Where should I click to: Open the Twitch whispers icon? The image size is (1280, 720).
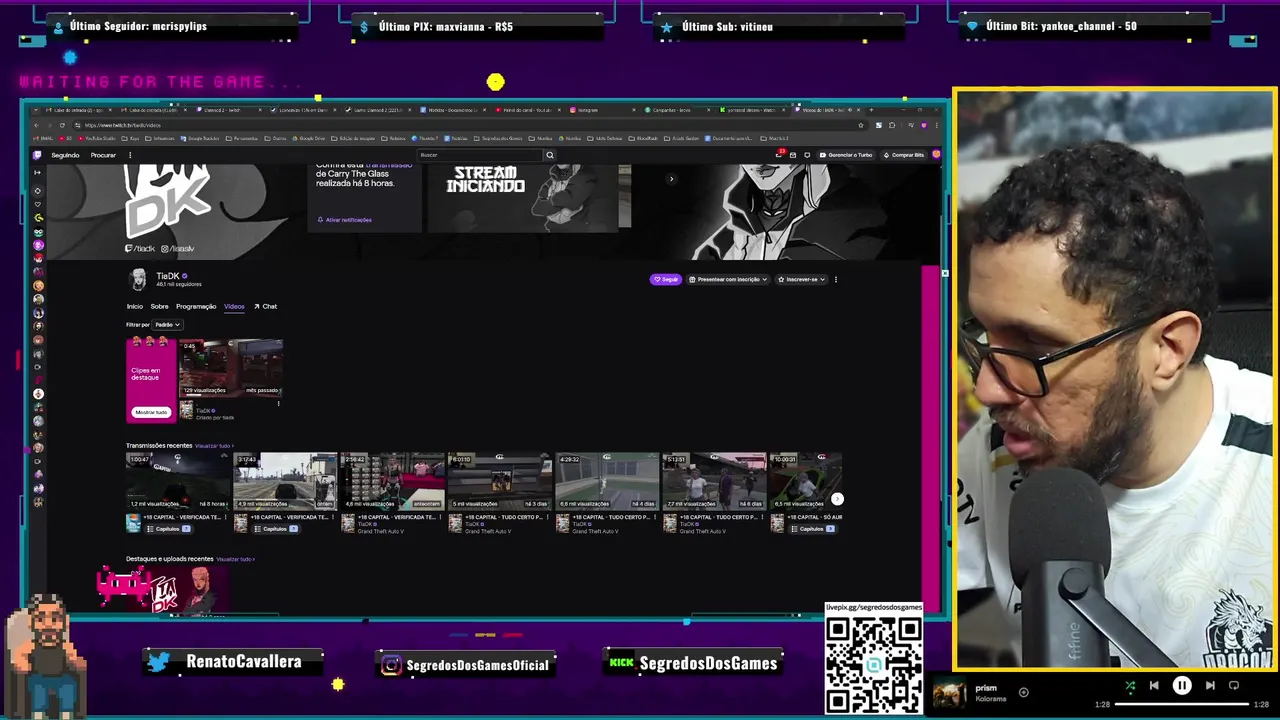pos(793,155)
